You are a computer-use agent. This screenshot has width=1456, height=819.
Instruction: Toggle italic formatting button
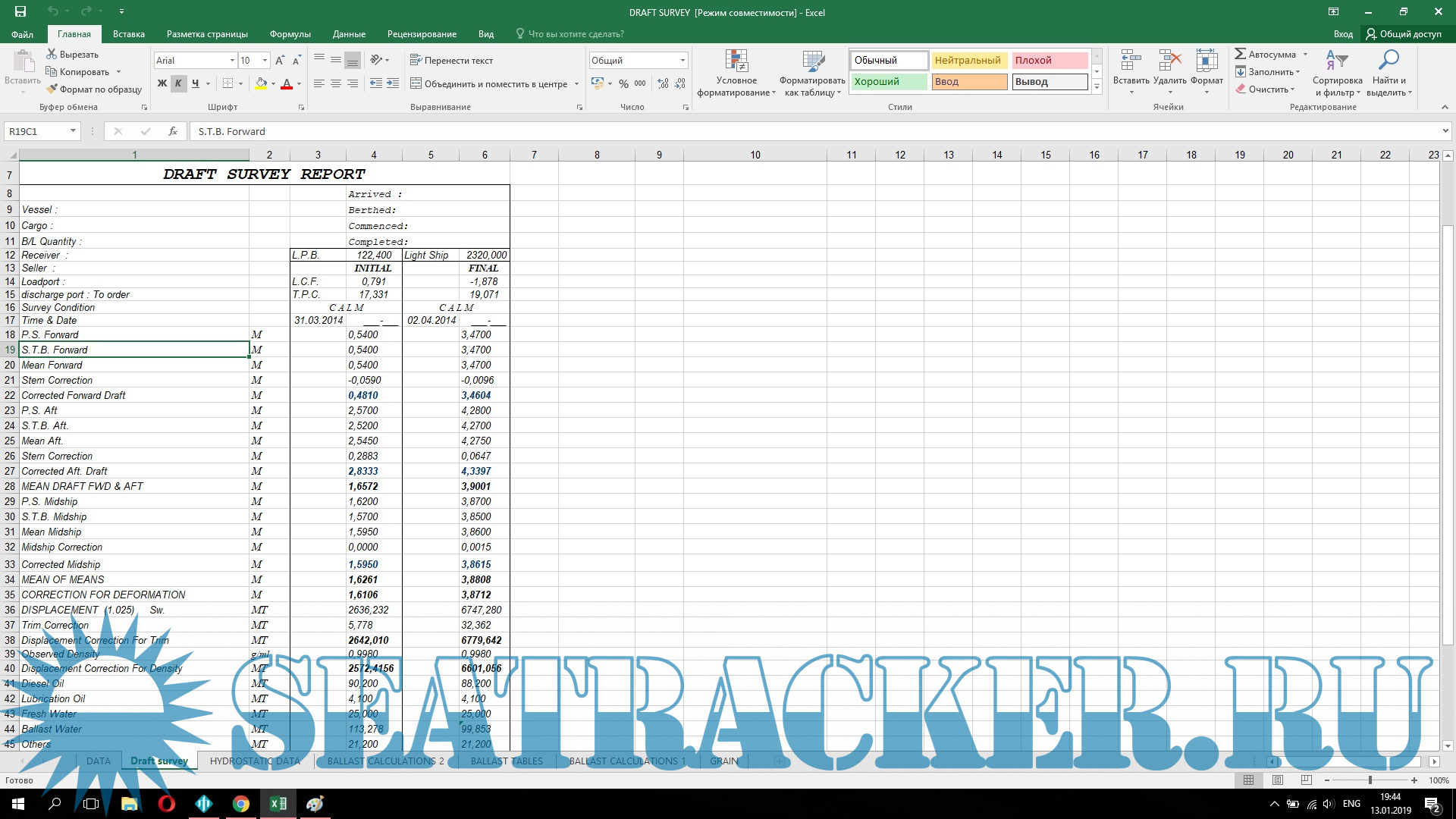(178, 83)
